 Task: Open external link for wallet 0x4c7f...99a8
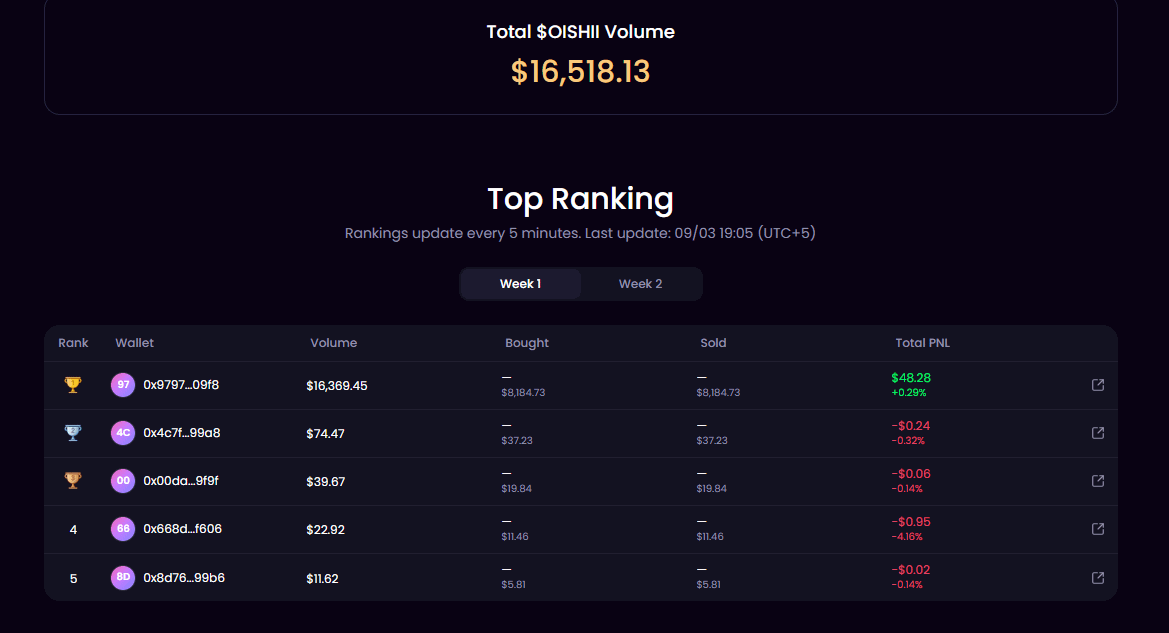click(1097, 433)
